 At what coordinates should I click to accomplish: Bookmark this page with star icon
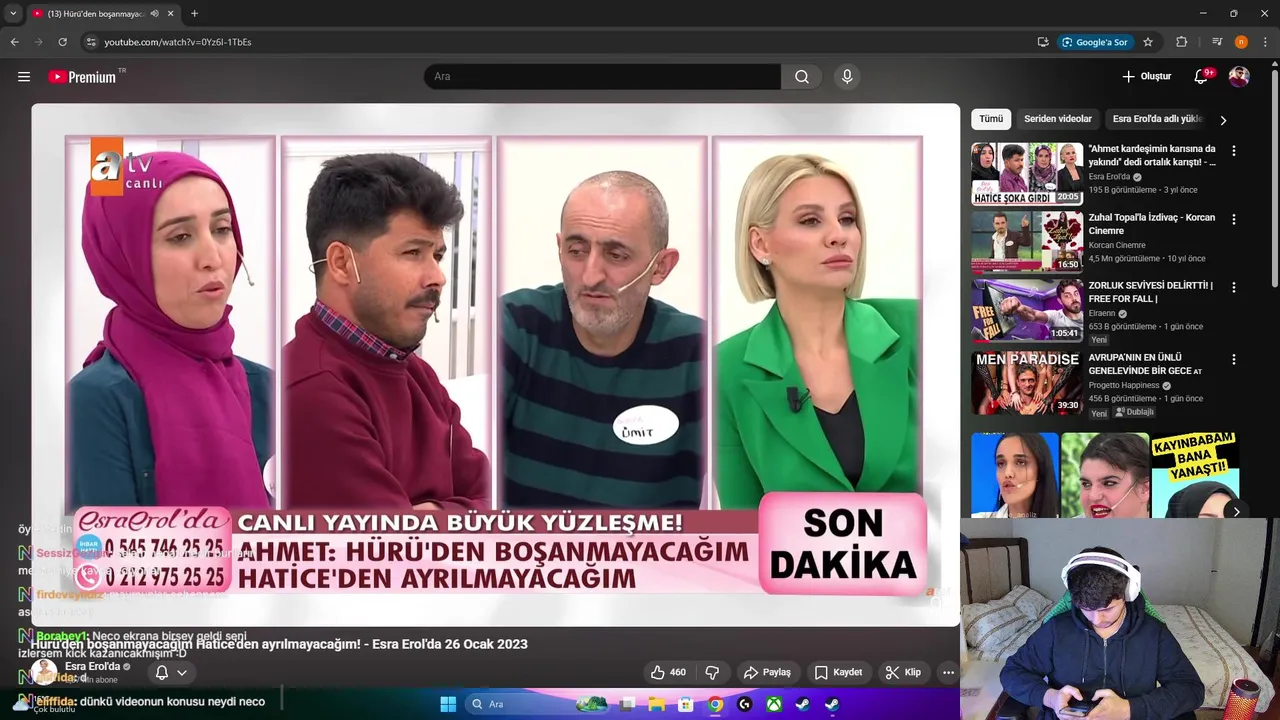(1148, 42)
